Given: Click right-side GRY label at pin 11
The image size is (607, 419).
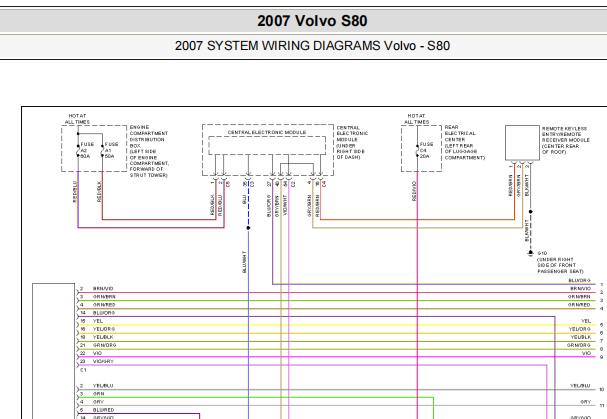Looking at the screenshot, I should 586,402.
